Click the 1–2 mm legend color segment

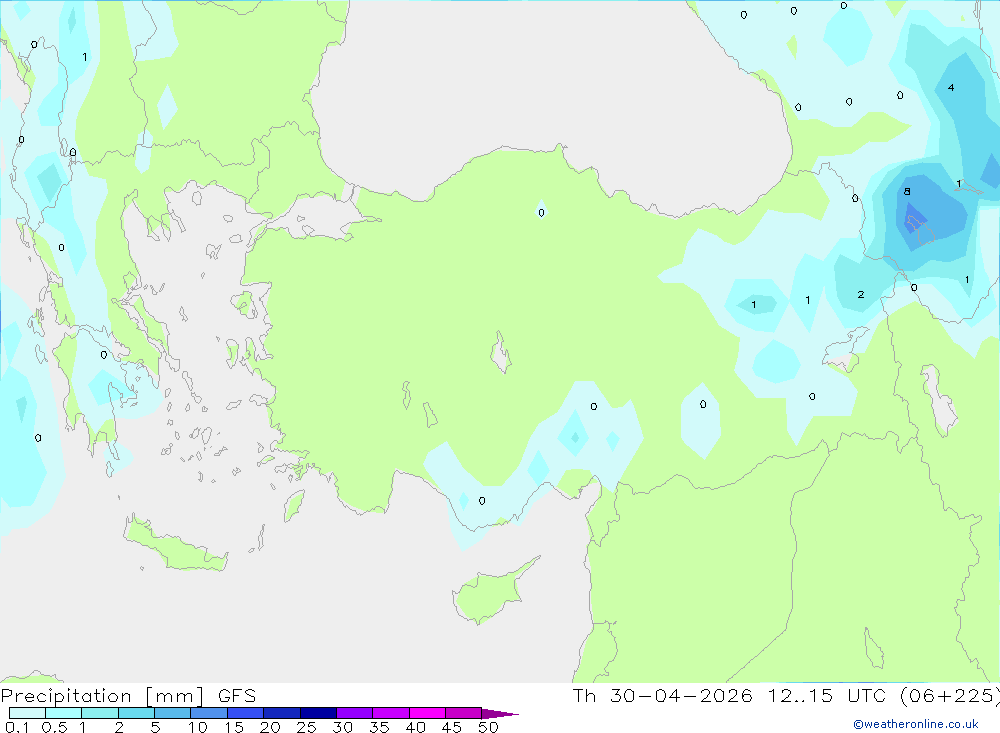point(99,713)
